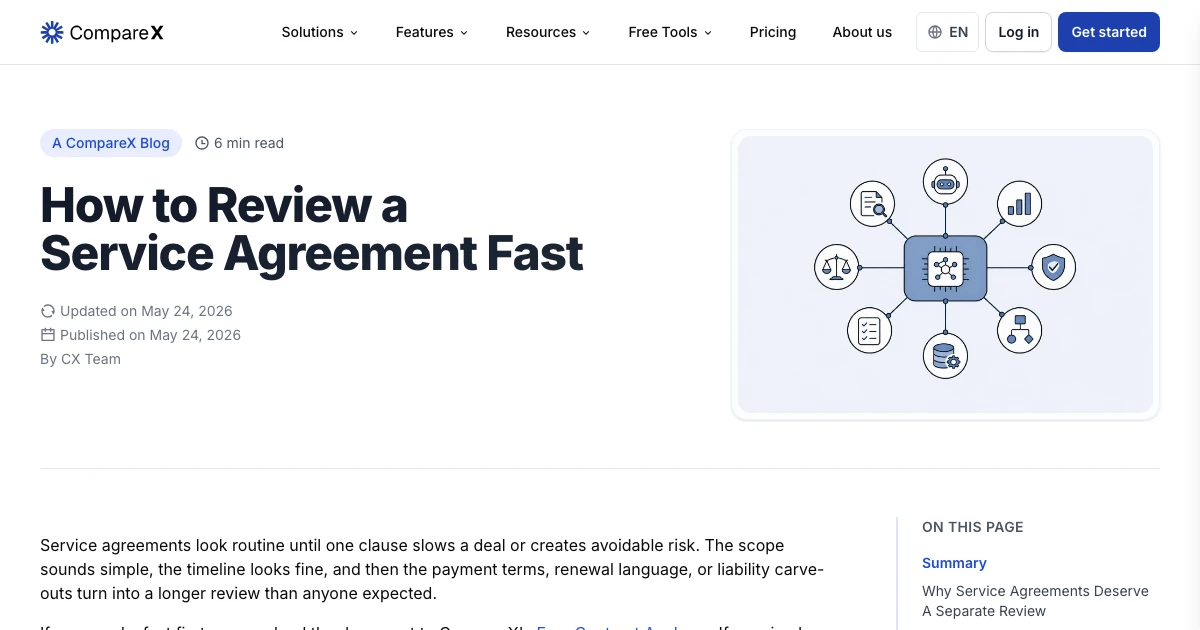Click the Updated on May 24, 2026 text
The height and width of the screenshot is (630, 1200).
(146, 311)
